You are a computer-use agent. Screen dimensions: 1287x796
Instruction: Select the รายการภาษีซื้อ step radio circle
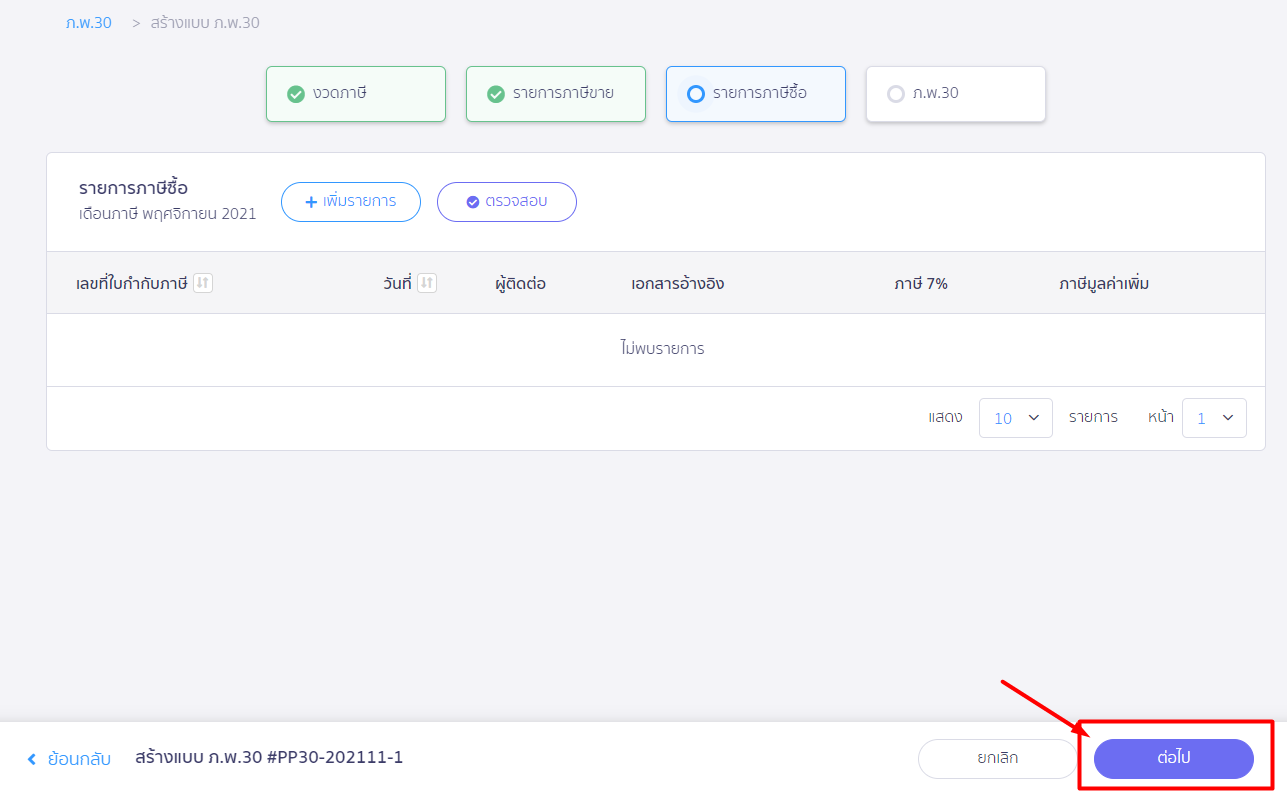click(696, 94)
